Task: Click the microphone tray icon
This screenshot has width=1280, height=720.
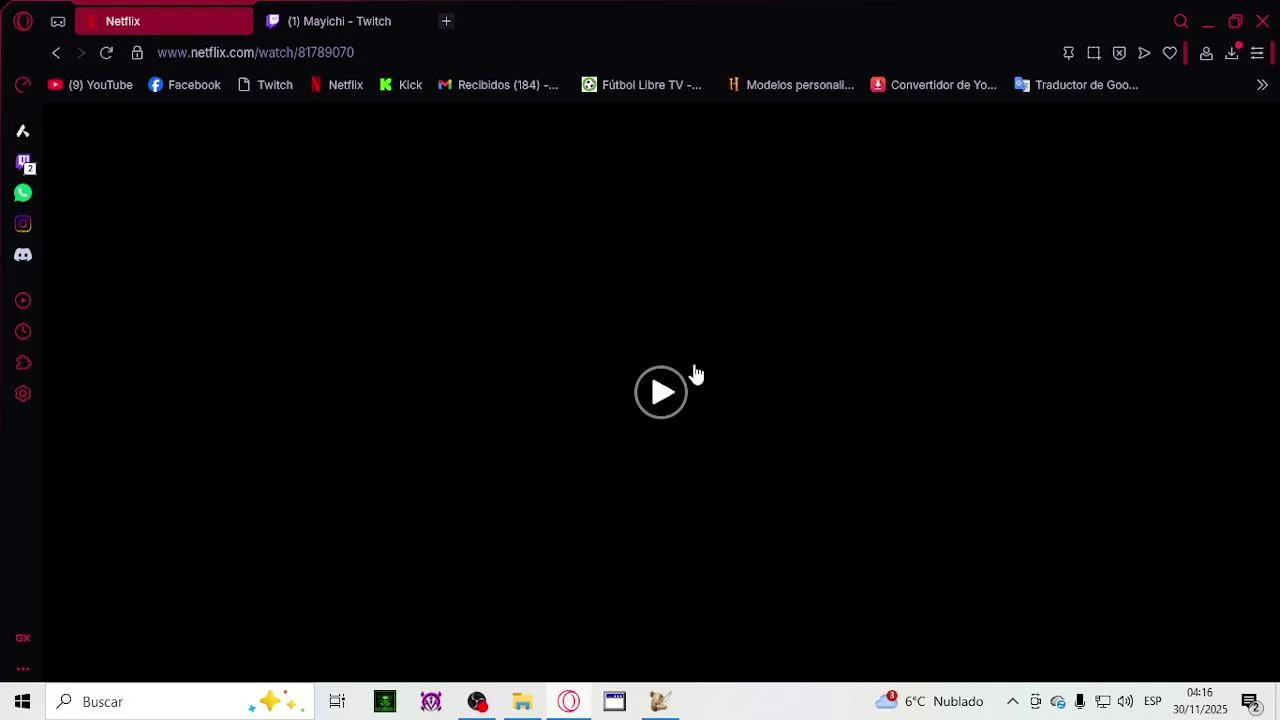Action: (x=1080, y=702)
